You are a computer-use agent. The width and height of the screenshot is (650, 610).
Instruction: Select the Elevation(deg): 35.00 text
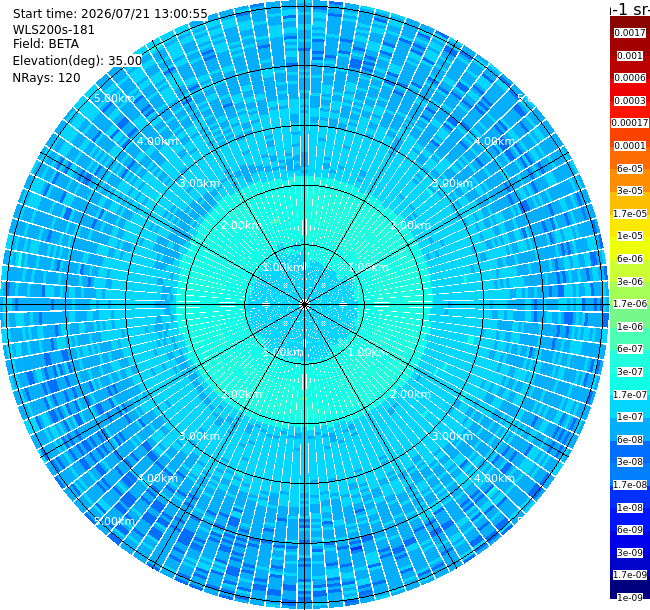(78, 61)
